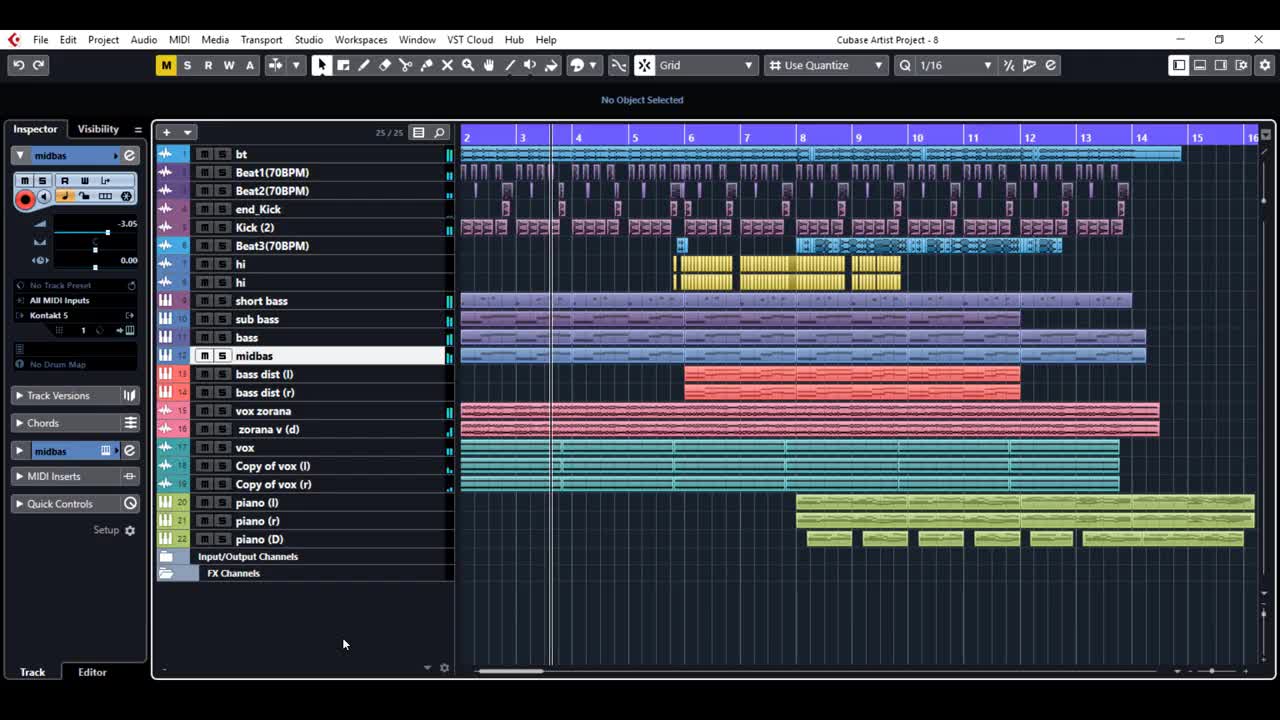Select the Comp hand tool
This screenshot has width=1280, height=720.
[x=488, y=65]
